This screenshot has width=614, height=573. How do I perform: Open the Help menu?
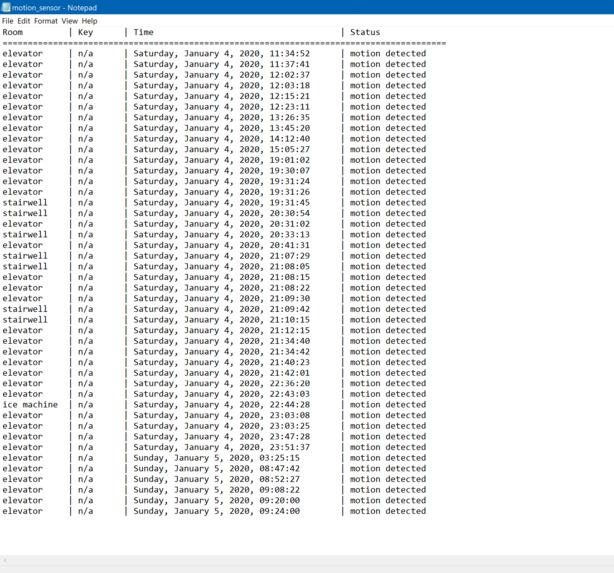pyautogui.click(x=89, y=21)
